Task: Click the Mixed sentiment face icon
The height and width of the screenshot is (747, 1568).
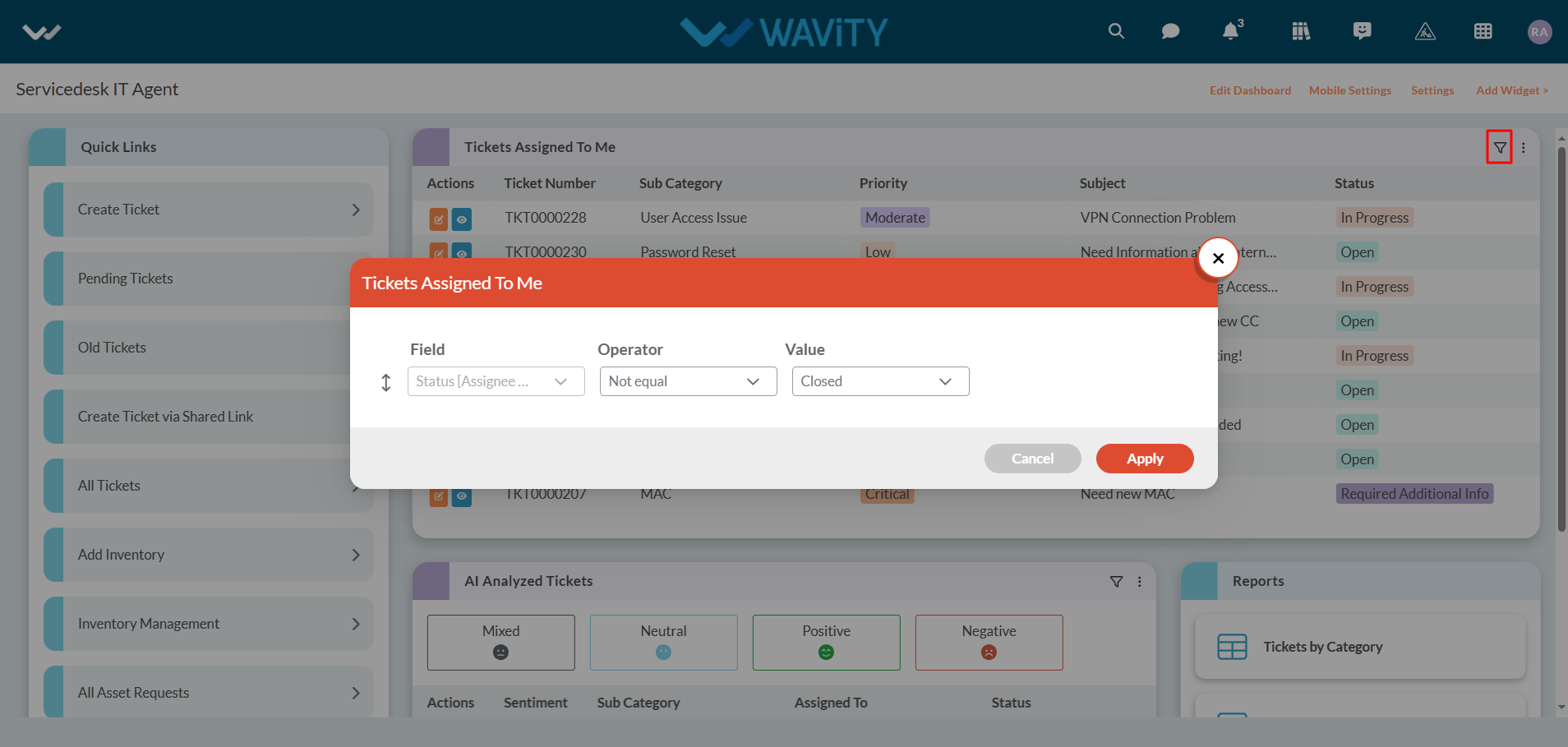Action: pos(500,652)
